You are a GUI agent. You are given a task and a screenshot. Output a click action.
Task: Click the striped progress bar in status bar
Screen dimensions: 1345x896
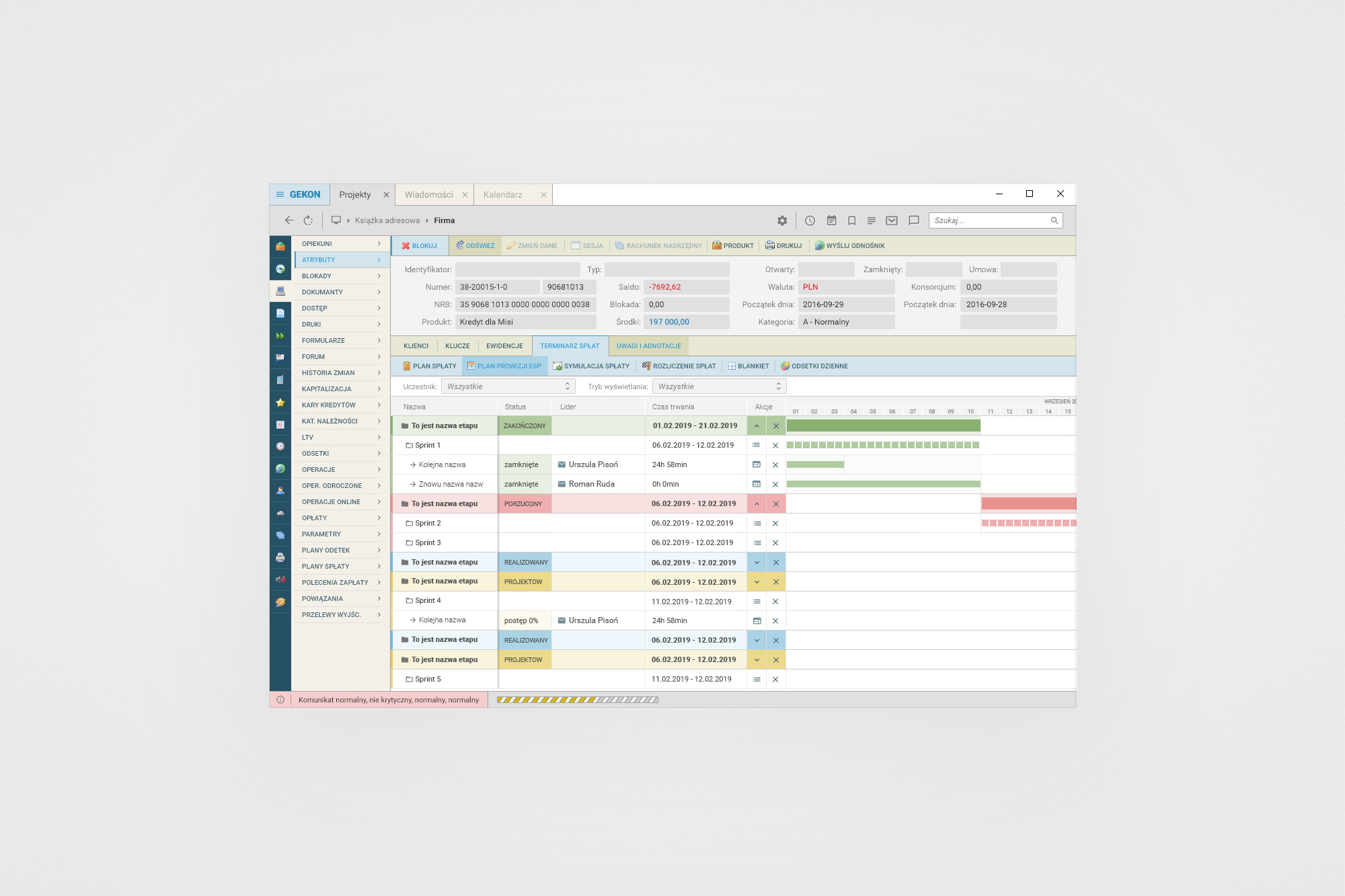point(577,700)
